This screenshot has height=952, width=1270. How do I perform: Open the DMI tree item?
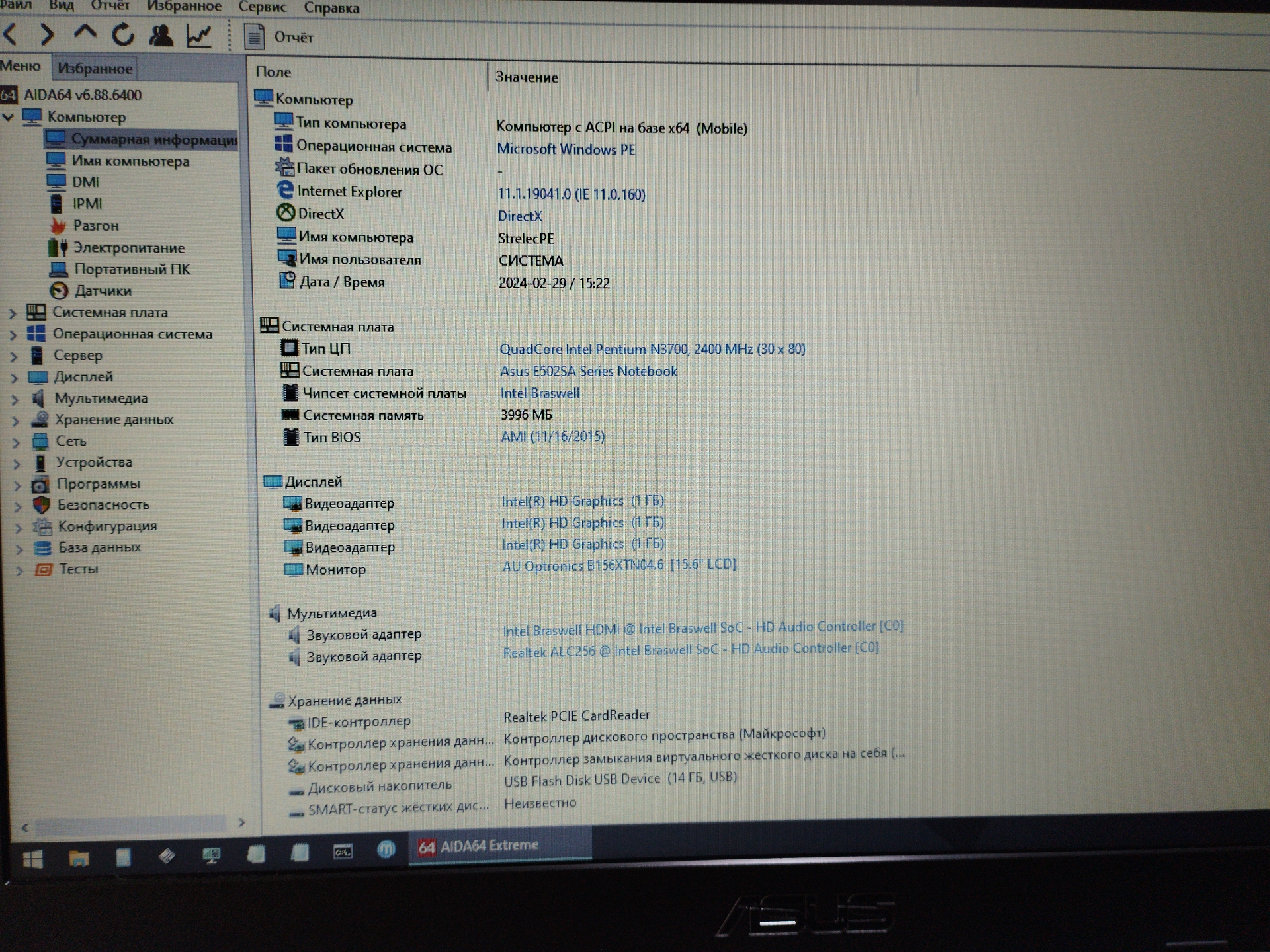85,182
